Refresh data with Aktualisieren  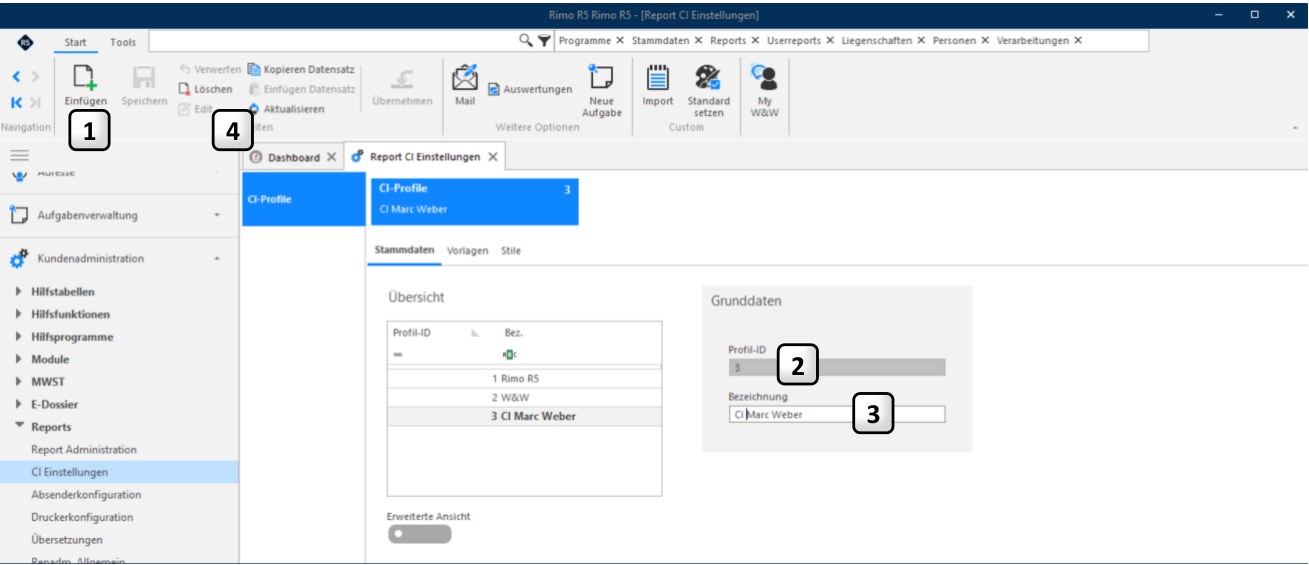[286, 108]
